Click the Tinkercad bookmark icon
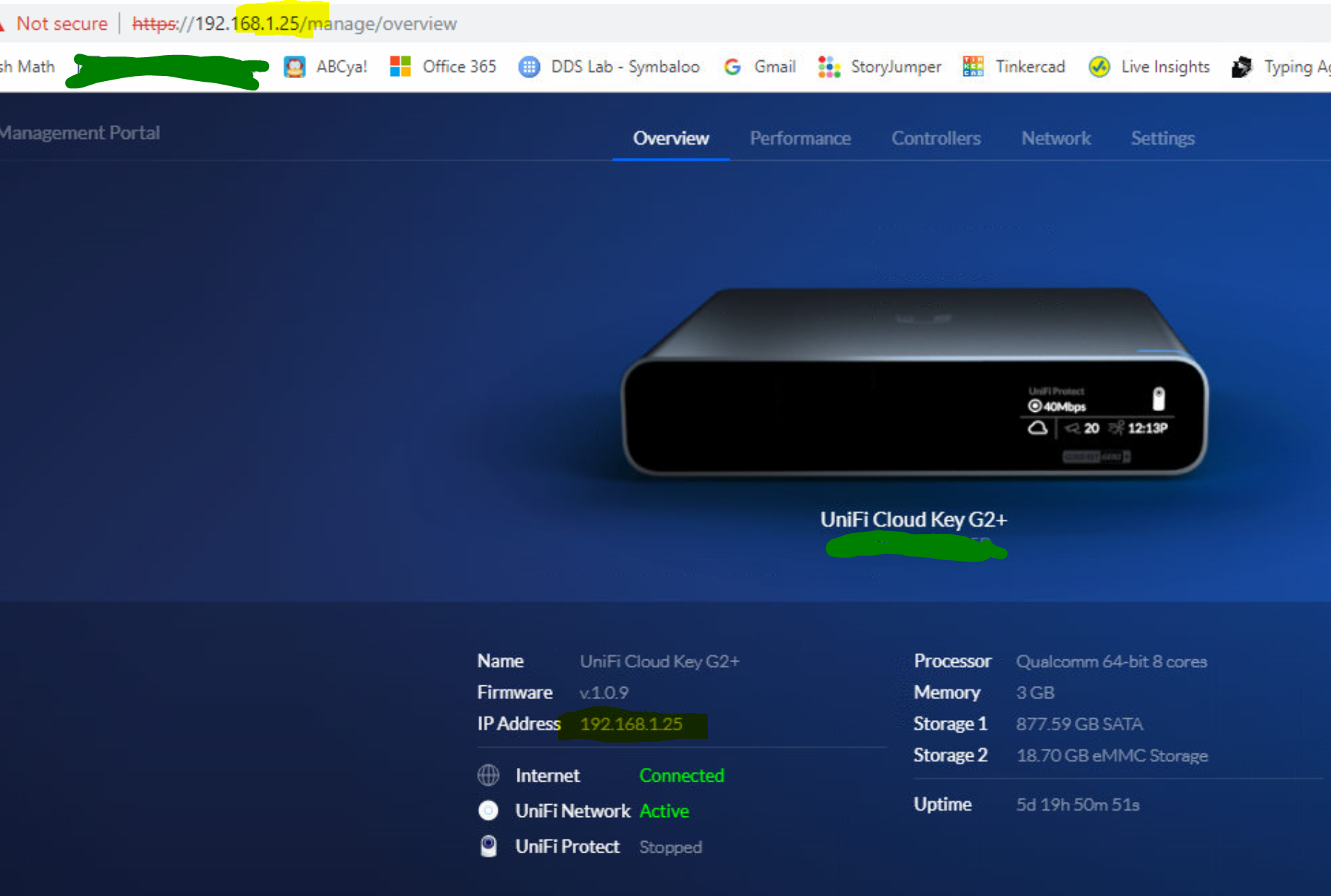This screenshot has height=896, width=1331. click(x=973, y=67)
